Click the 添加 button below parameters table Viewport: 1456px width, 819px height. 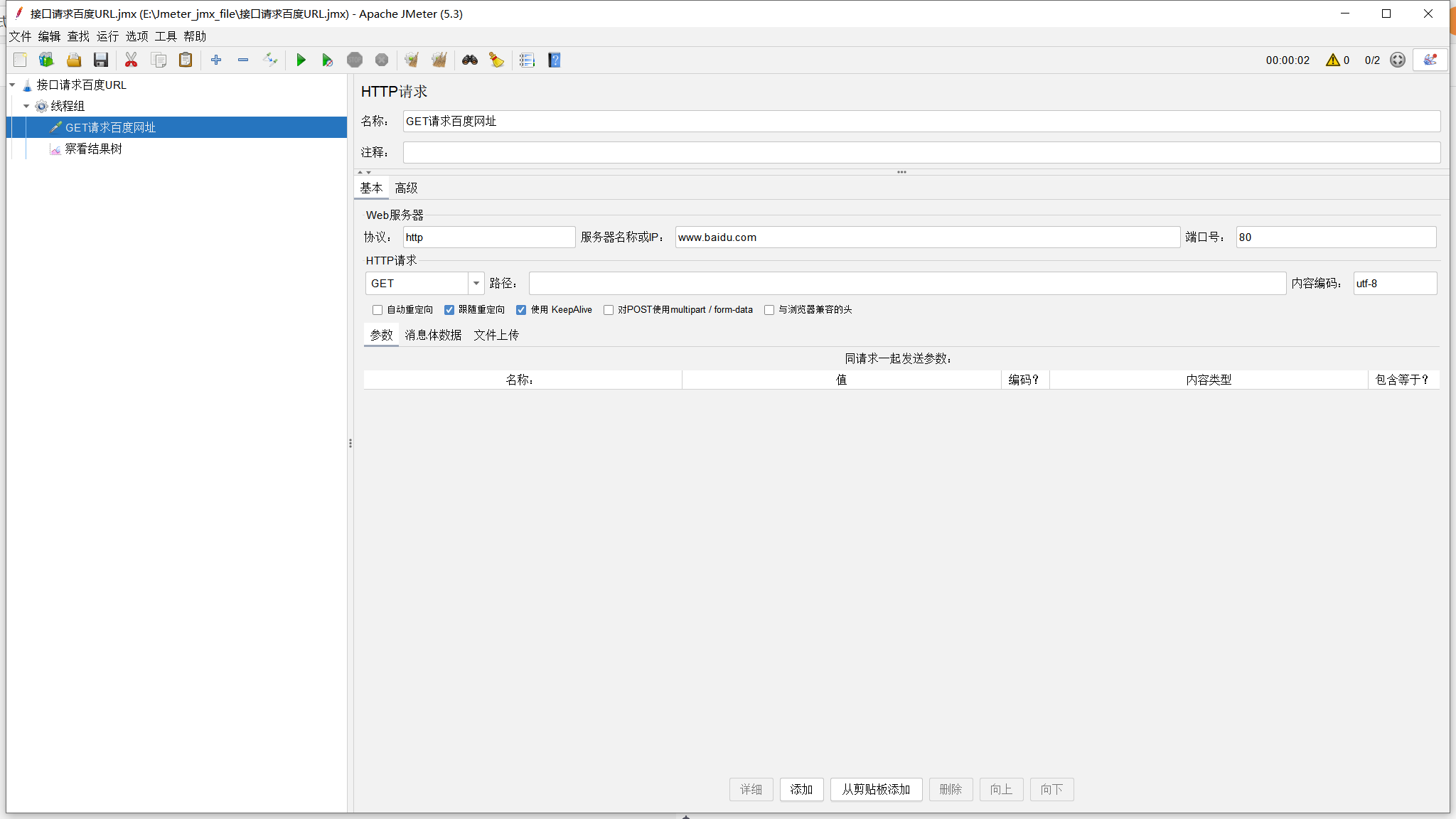[x=801, y=789]
